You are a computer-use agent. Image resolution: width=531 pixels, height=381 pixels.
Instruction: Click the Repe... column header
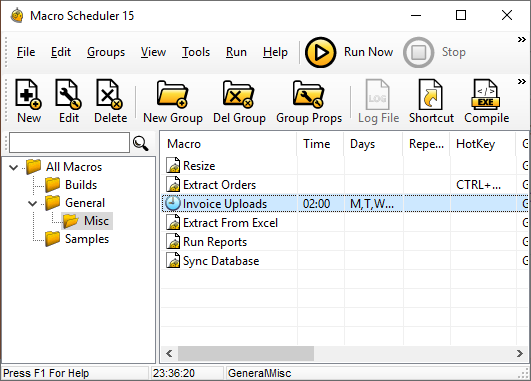pyautogui.click(x=426, y=144)
